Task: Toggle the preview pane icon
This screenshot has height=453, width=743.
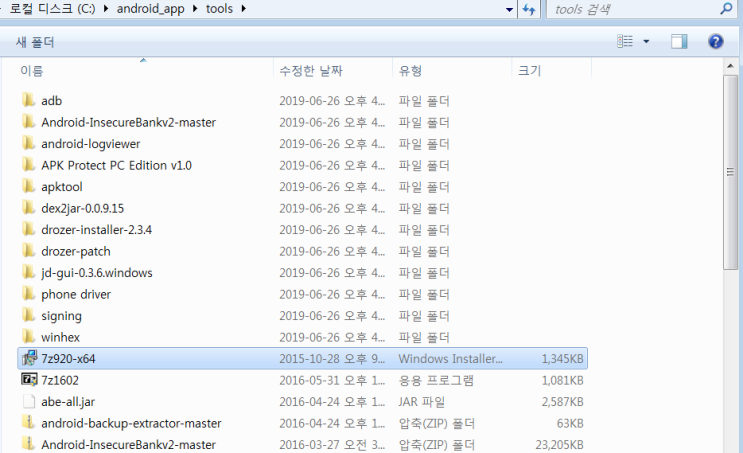Action: [x=679, y=42]
